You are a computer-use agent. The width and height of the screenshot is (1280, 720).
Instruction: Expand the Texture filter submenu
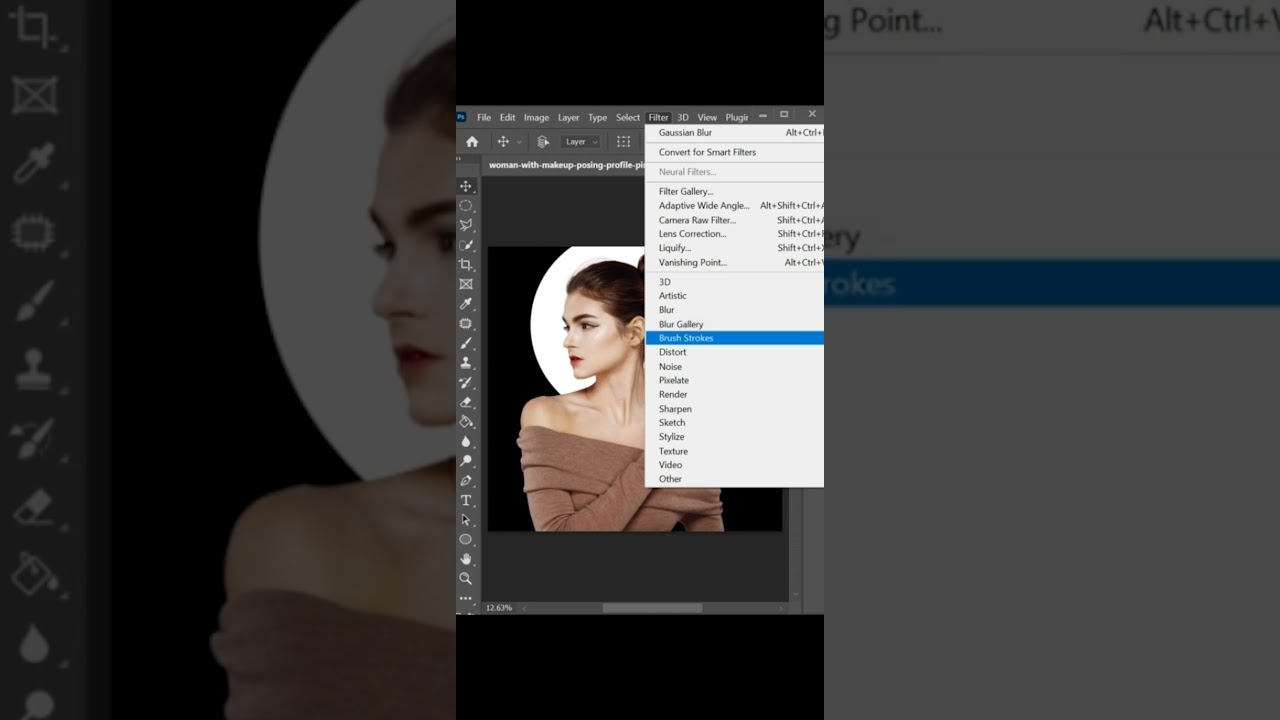(735, 451)
